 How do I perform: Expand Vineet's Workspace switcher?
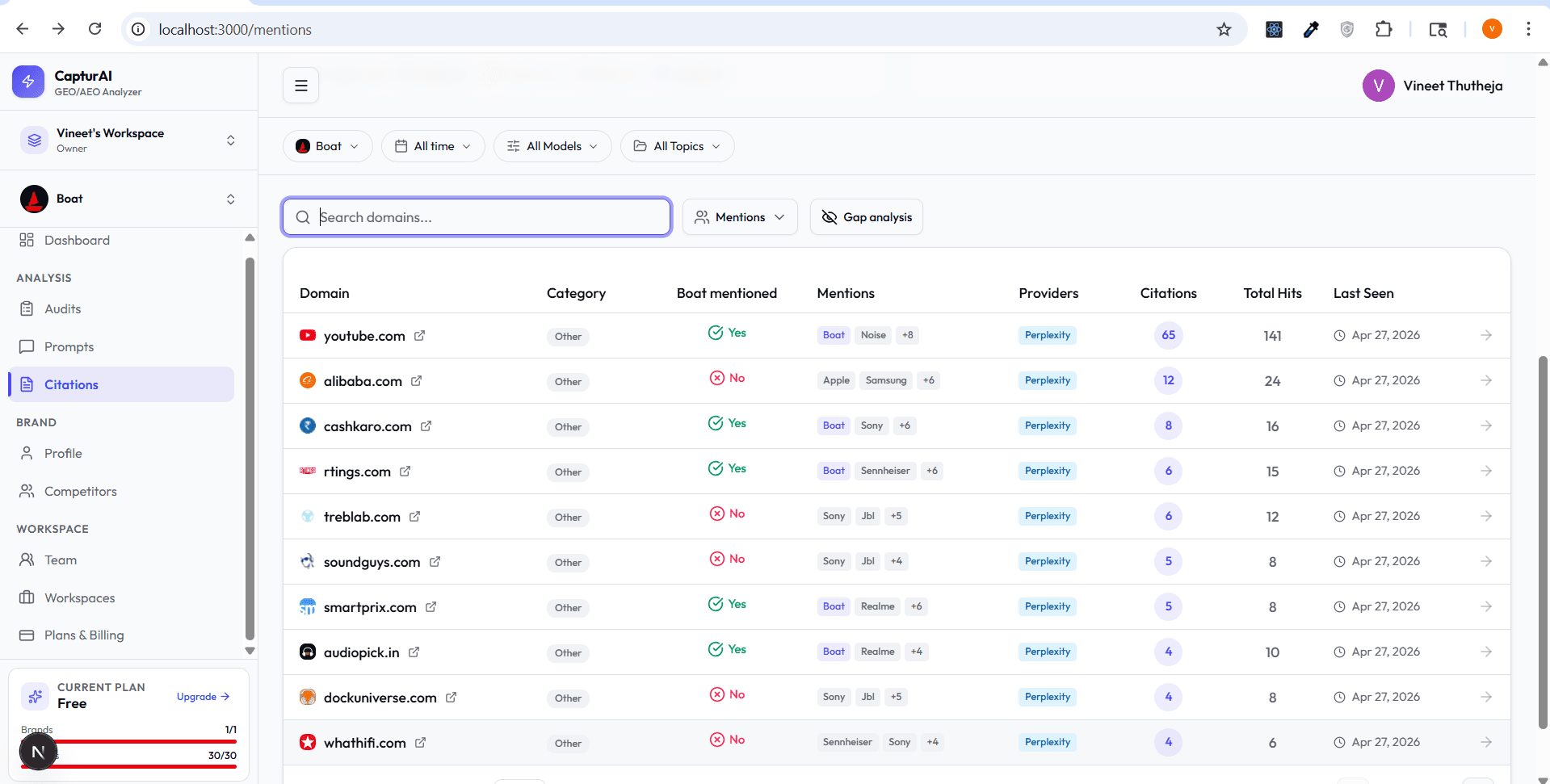click(129, 140)
